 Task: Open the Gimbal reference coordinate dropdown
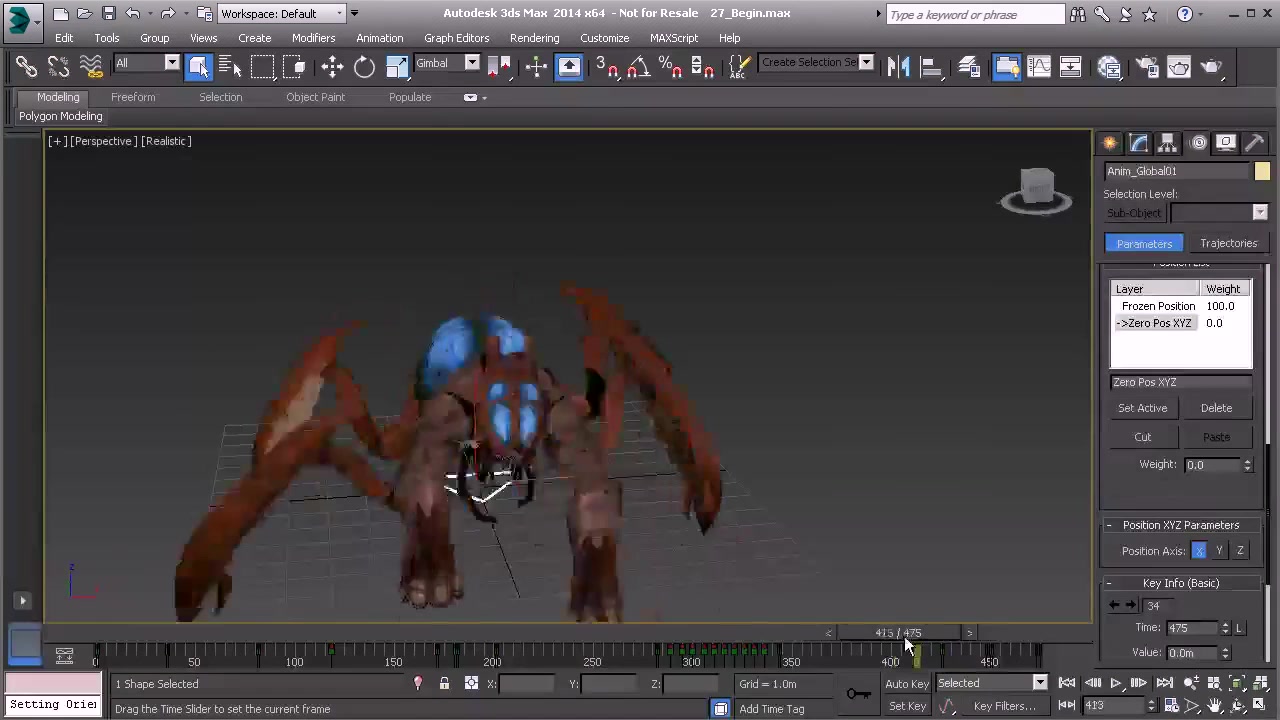[x=471, y=63]
